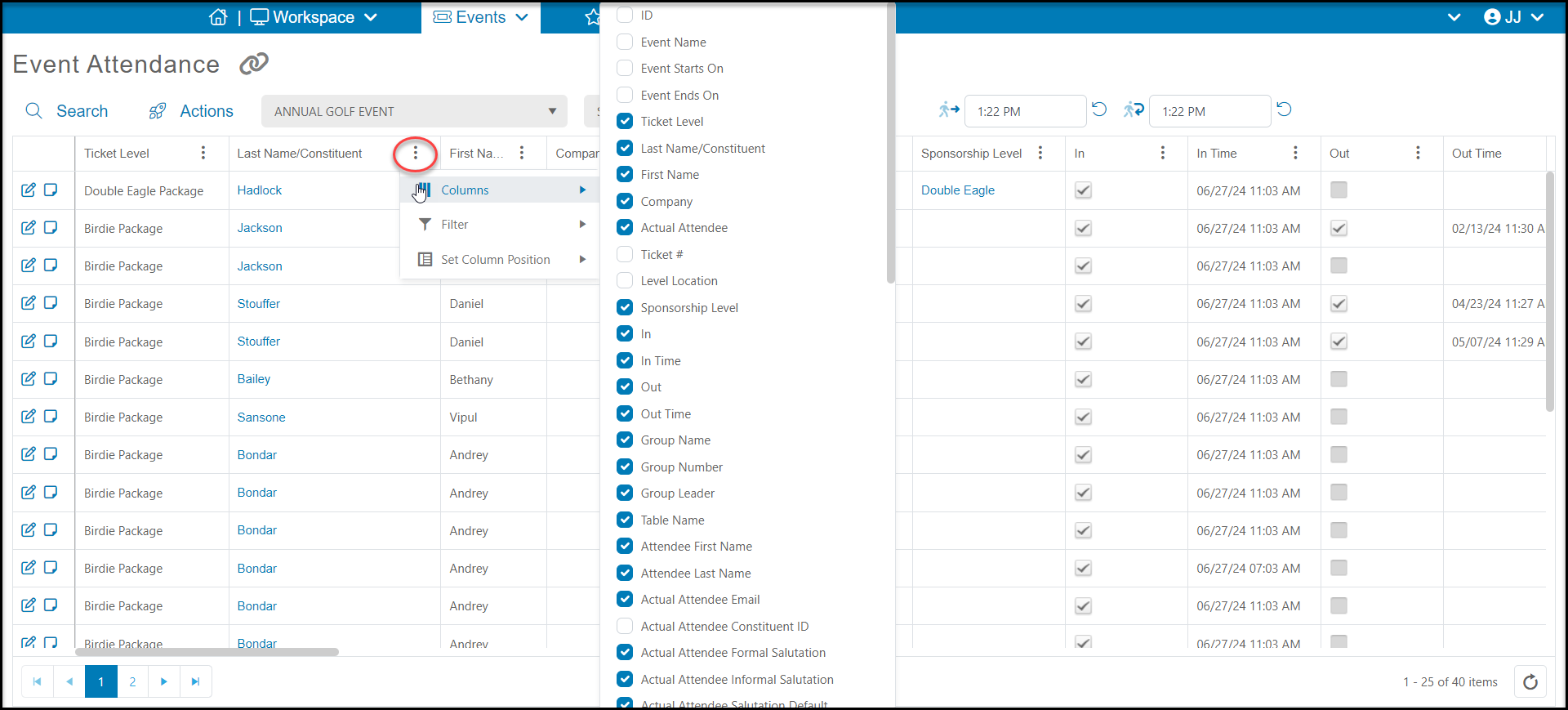The width and height of the screenshot is (1568, 710).
Task: Edit the Bailey row
Action: coord(29,378)
